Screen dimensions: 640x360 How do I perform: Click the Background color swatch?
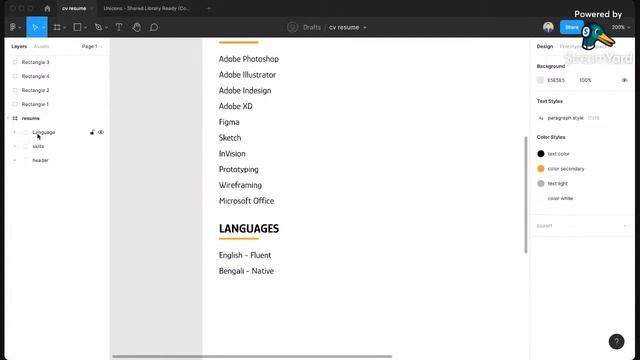[x=540, y=80]
